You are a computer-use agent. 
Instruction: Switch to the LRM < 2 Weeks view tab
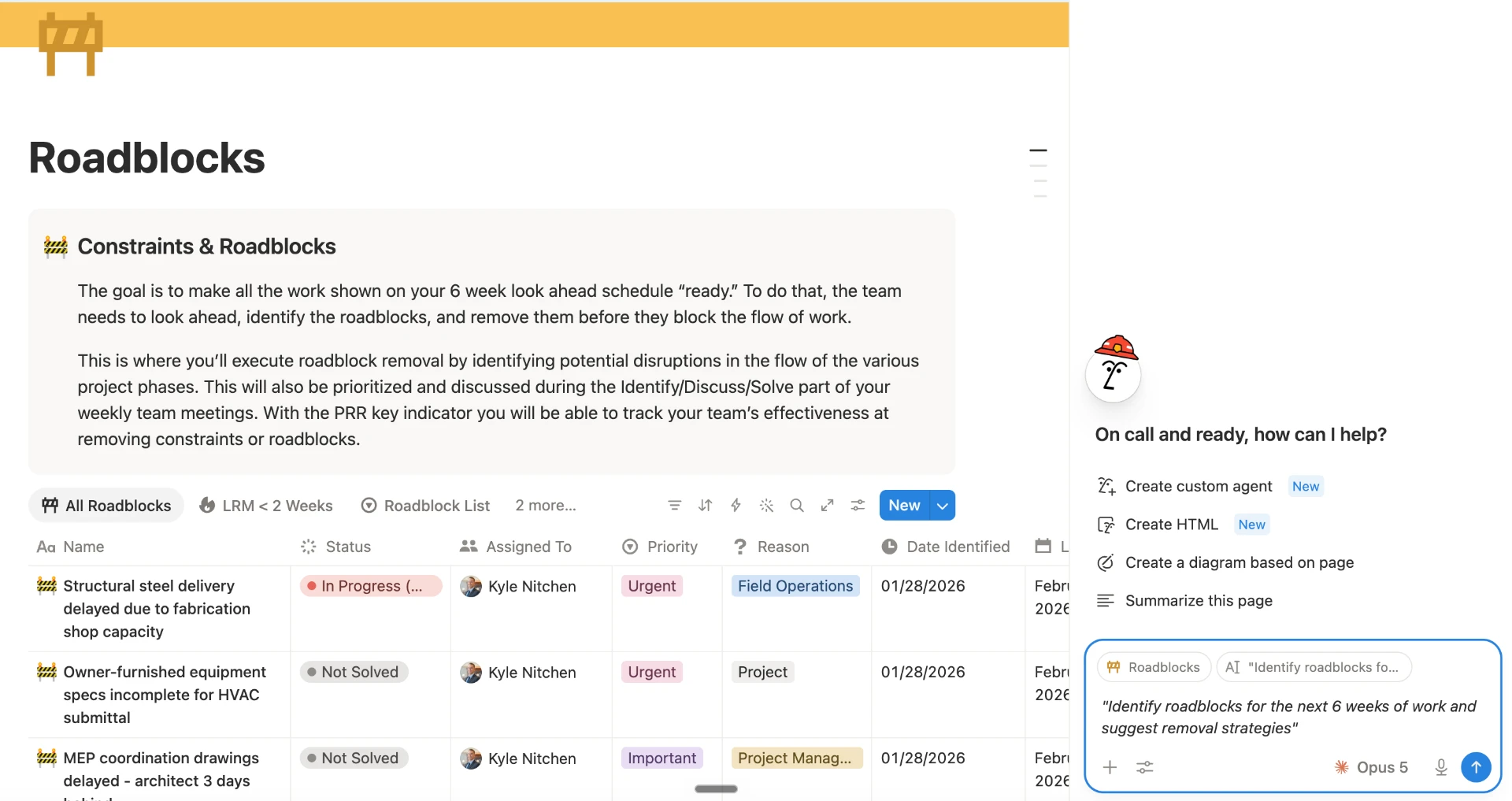266,506
